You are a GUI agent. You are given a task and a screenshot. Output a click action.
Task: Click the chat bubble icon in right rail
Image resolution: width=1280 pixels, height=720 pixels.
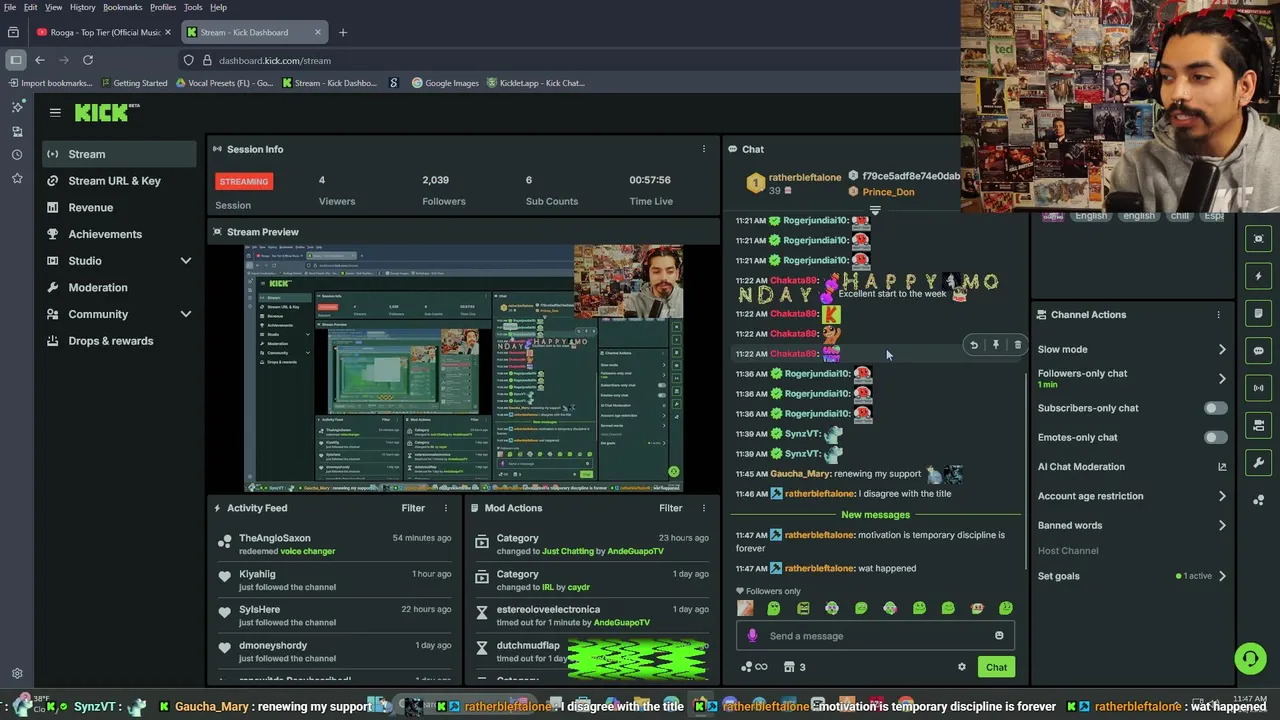coord(1258,351)
